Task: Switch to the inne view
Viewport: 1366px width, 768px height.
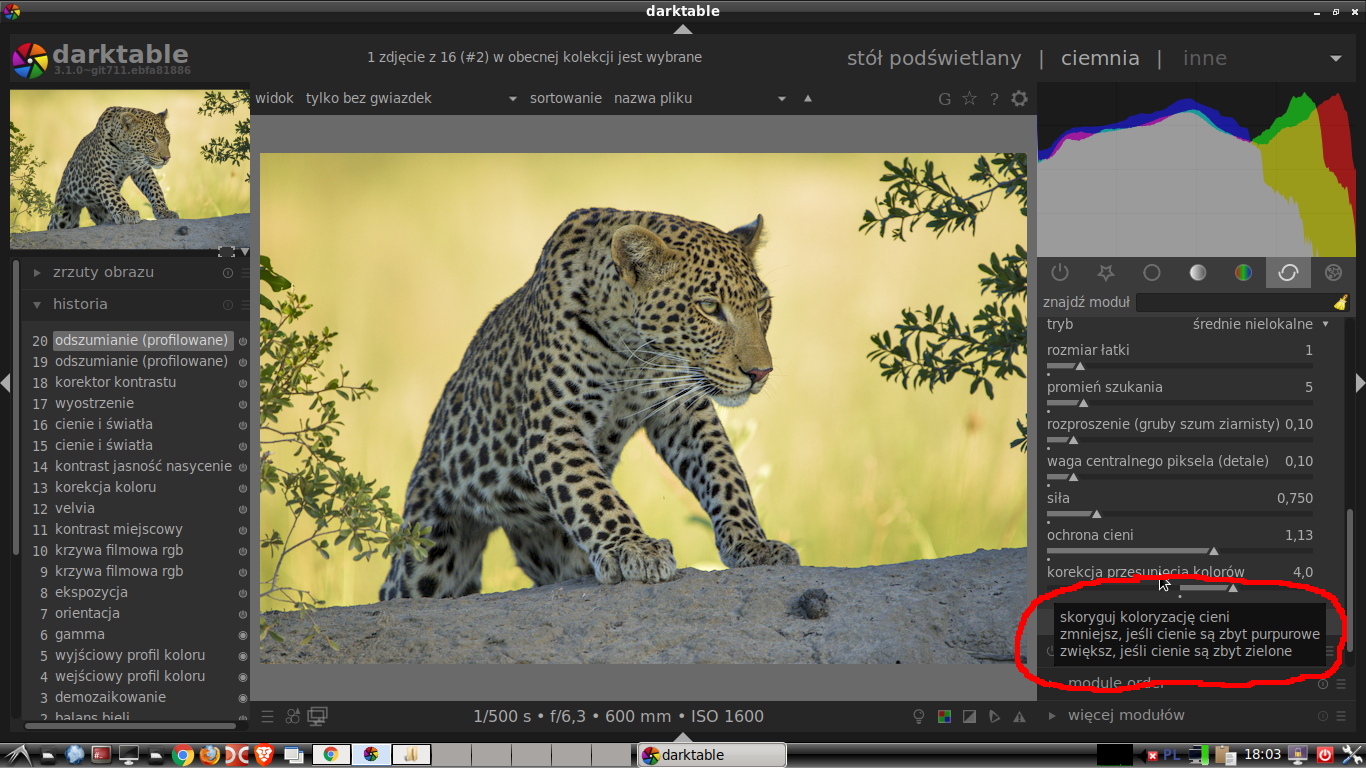Action: click(1204, 58)
